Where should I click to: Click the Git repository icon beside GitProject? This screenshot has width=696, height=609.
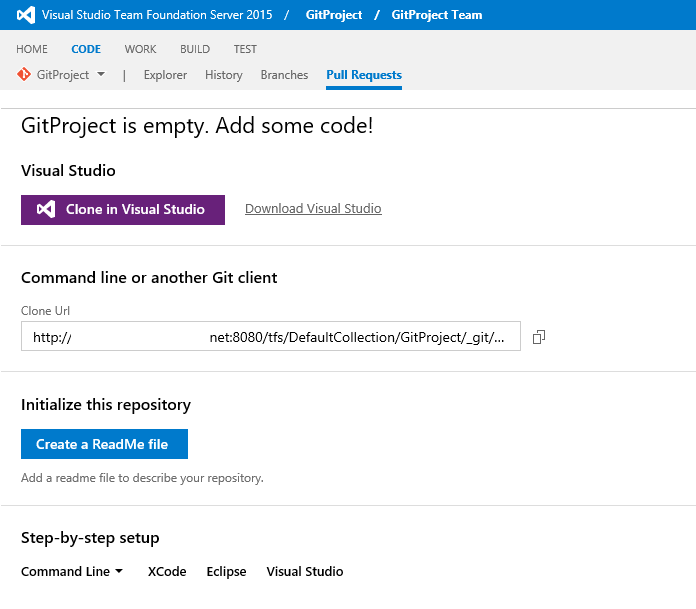point(24,74)
